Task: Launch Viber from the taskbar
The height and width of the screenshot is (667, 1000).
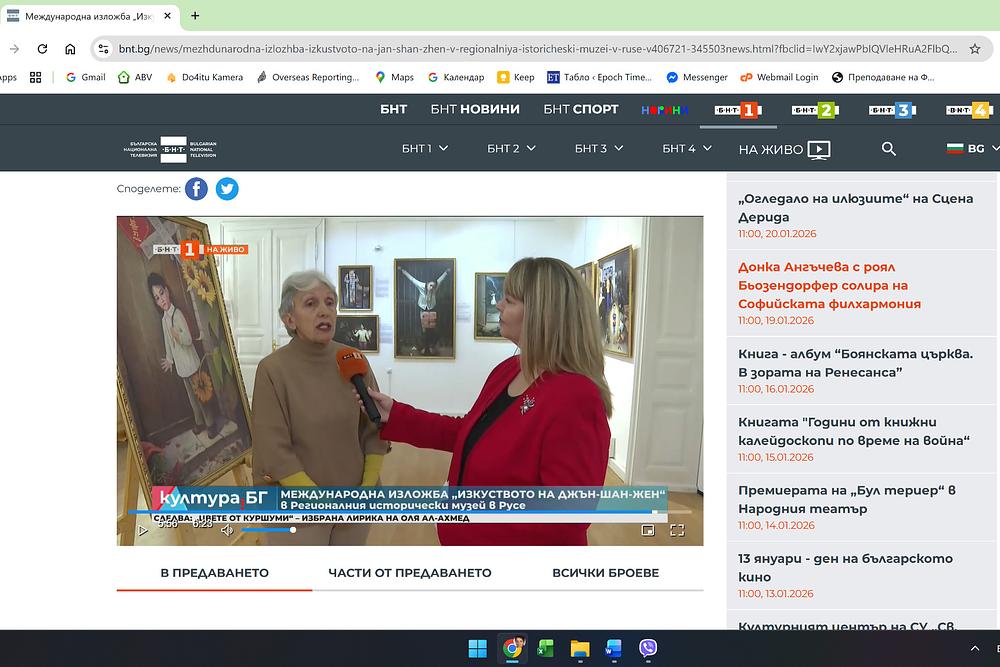Action: click(647, 648)
